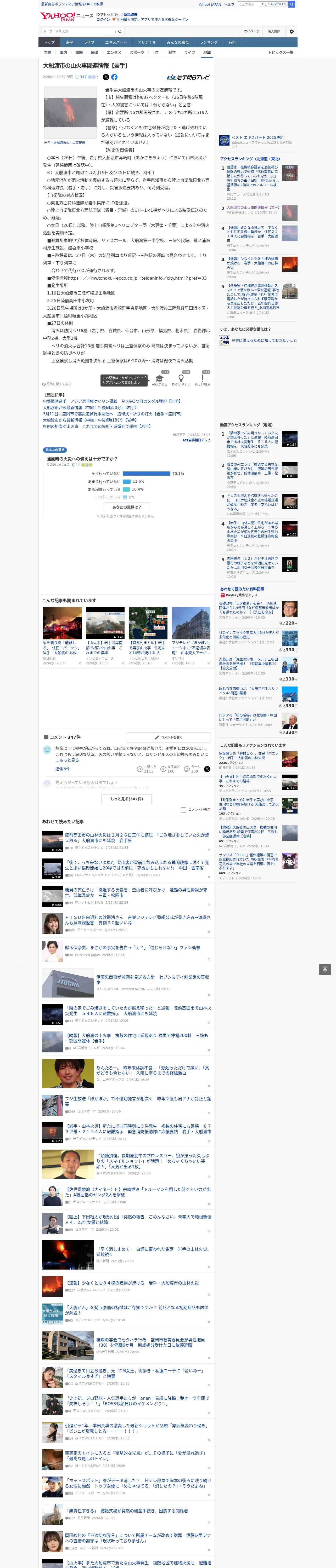Click 記事に関する報告 report icon
336x1568 pixels.
click(57, 384)
